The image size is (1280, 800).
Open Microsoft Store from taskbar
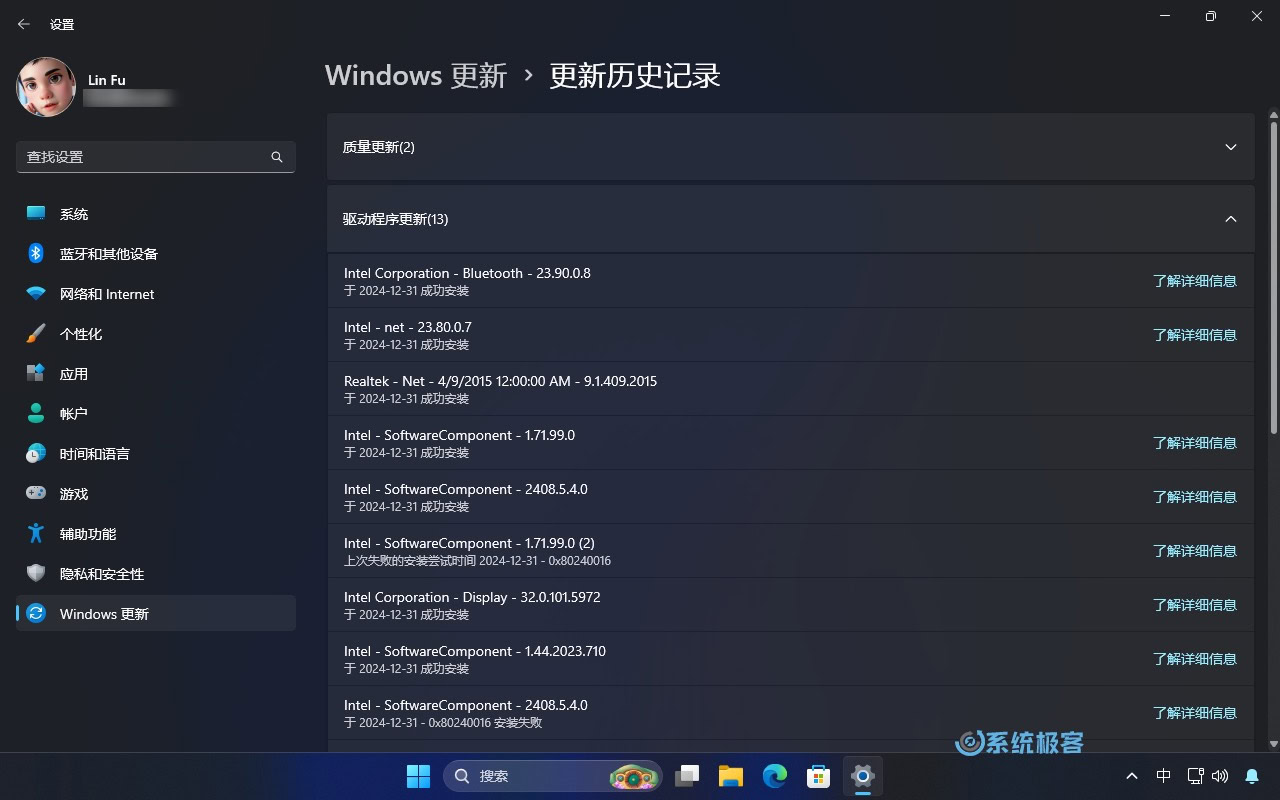click(819, 776)
